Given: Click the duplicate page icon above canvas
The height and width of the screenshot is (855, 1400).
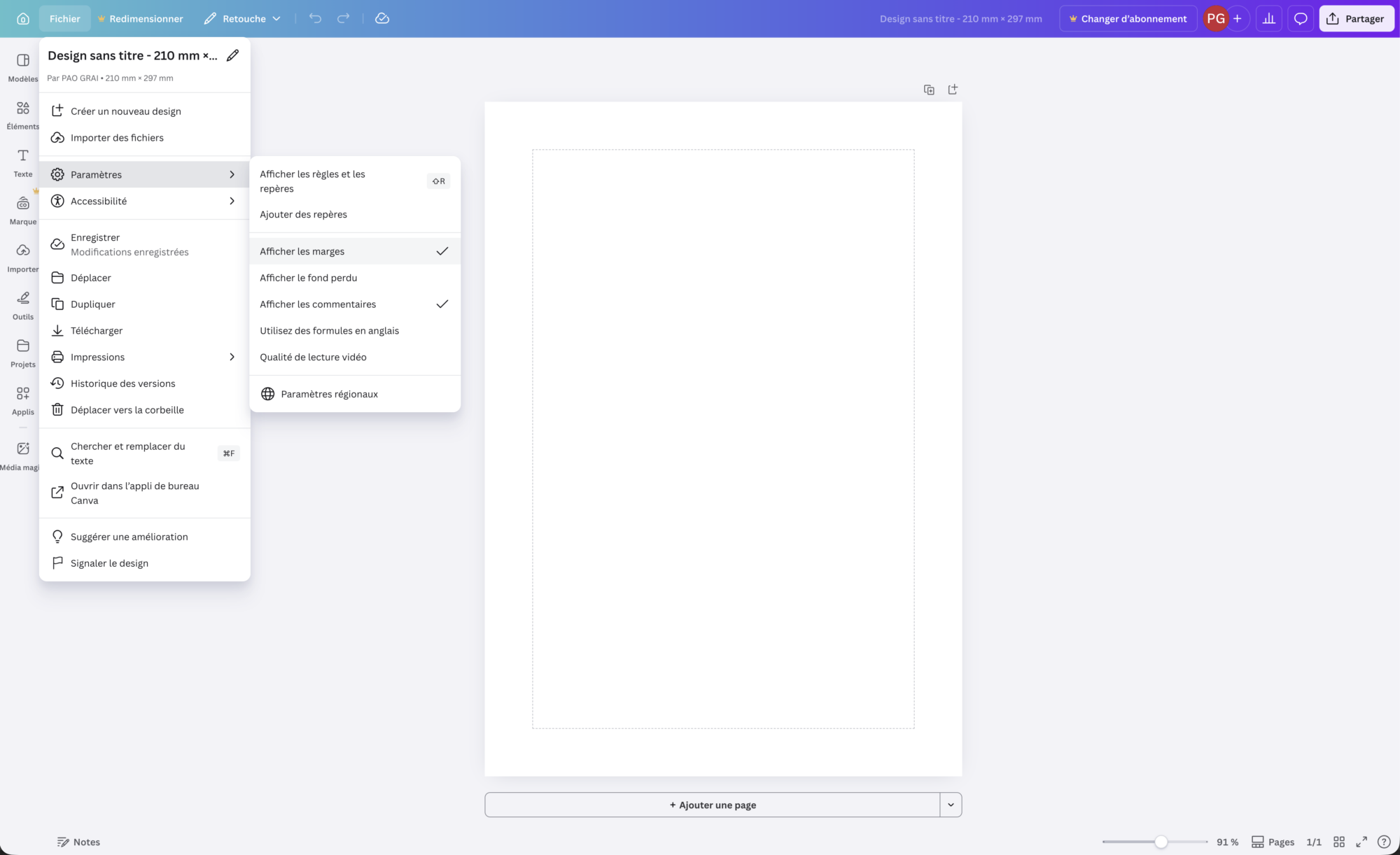Looking at the screenshot, I should (x=929, y=90).
